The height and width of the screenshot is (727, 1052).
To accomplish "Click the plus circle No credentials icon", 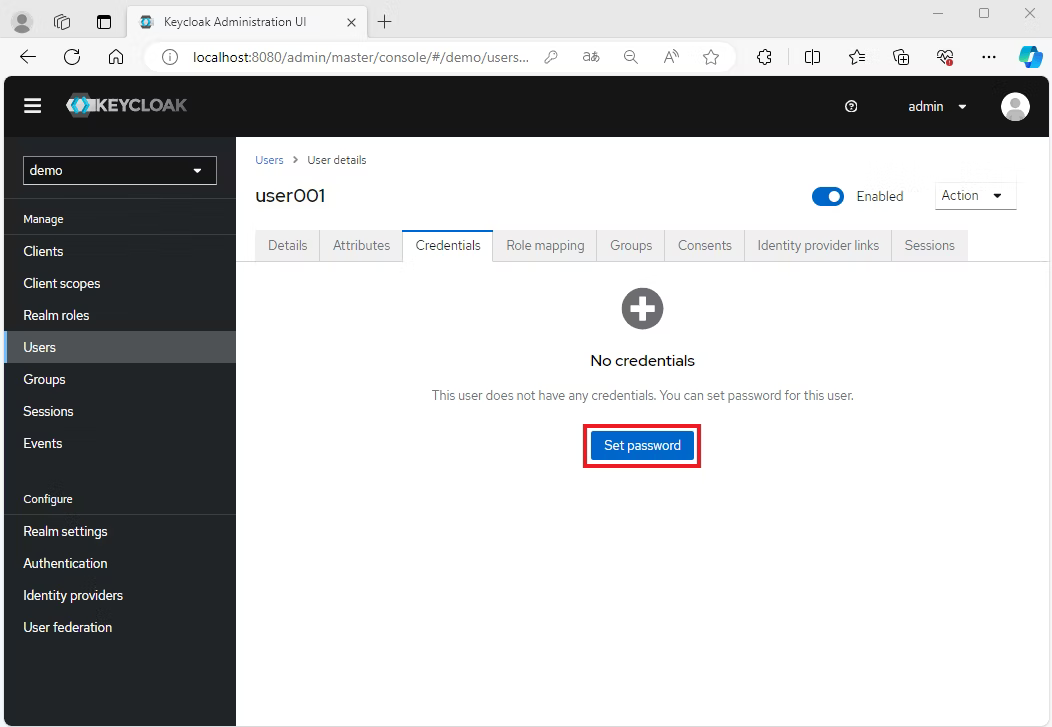I will click(x=642, y=309).
